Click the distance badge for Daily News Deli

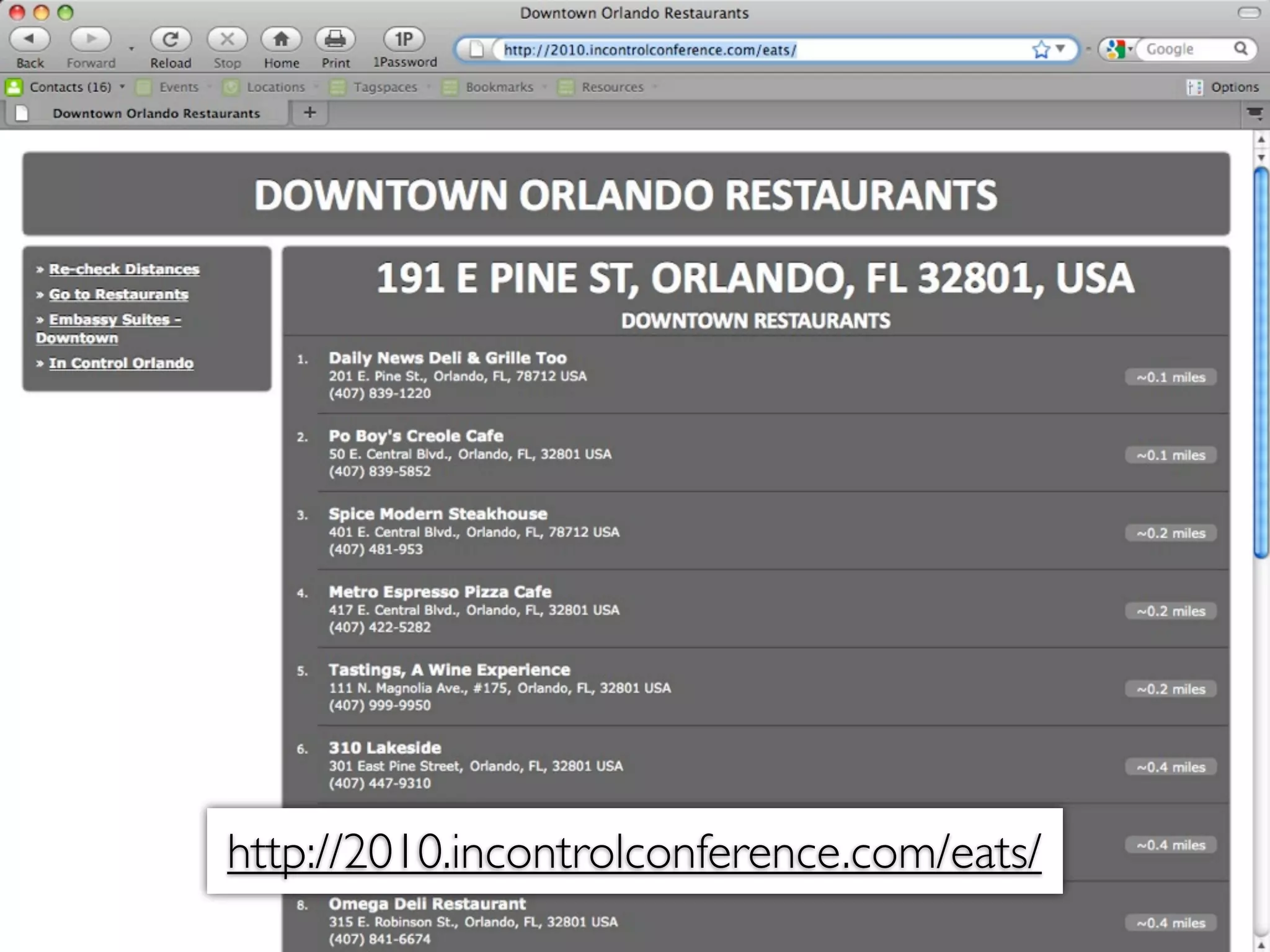(1171, 377)
